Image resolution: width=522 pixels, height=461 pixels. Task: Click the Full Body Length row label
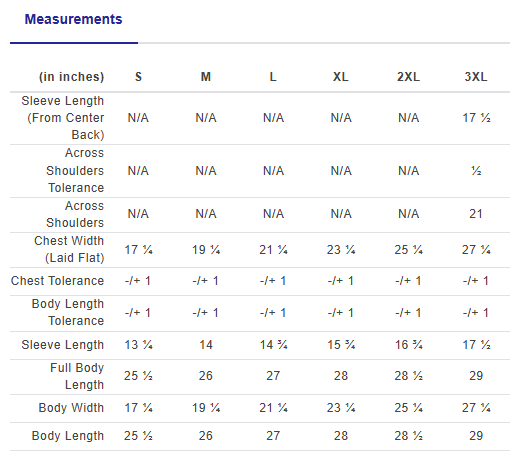coord(77,377)
